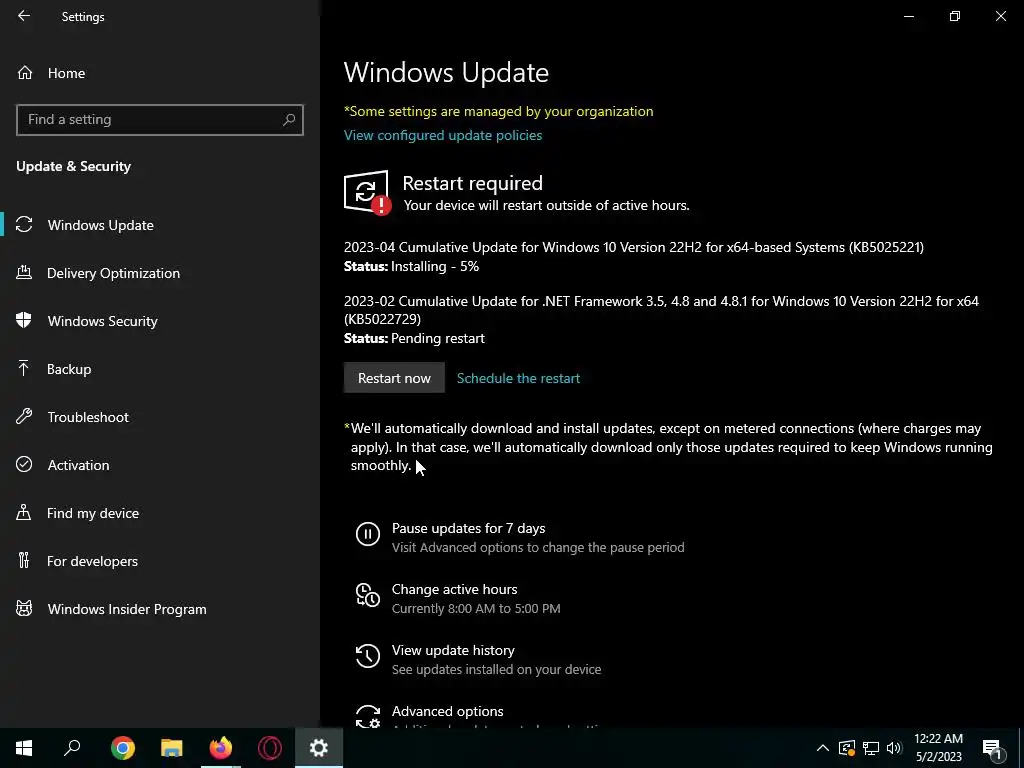Click the Windows Insider Program cat icon
The width and height of the screenshot is (1024, 768).
point(24,609)
